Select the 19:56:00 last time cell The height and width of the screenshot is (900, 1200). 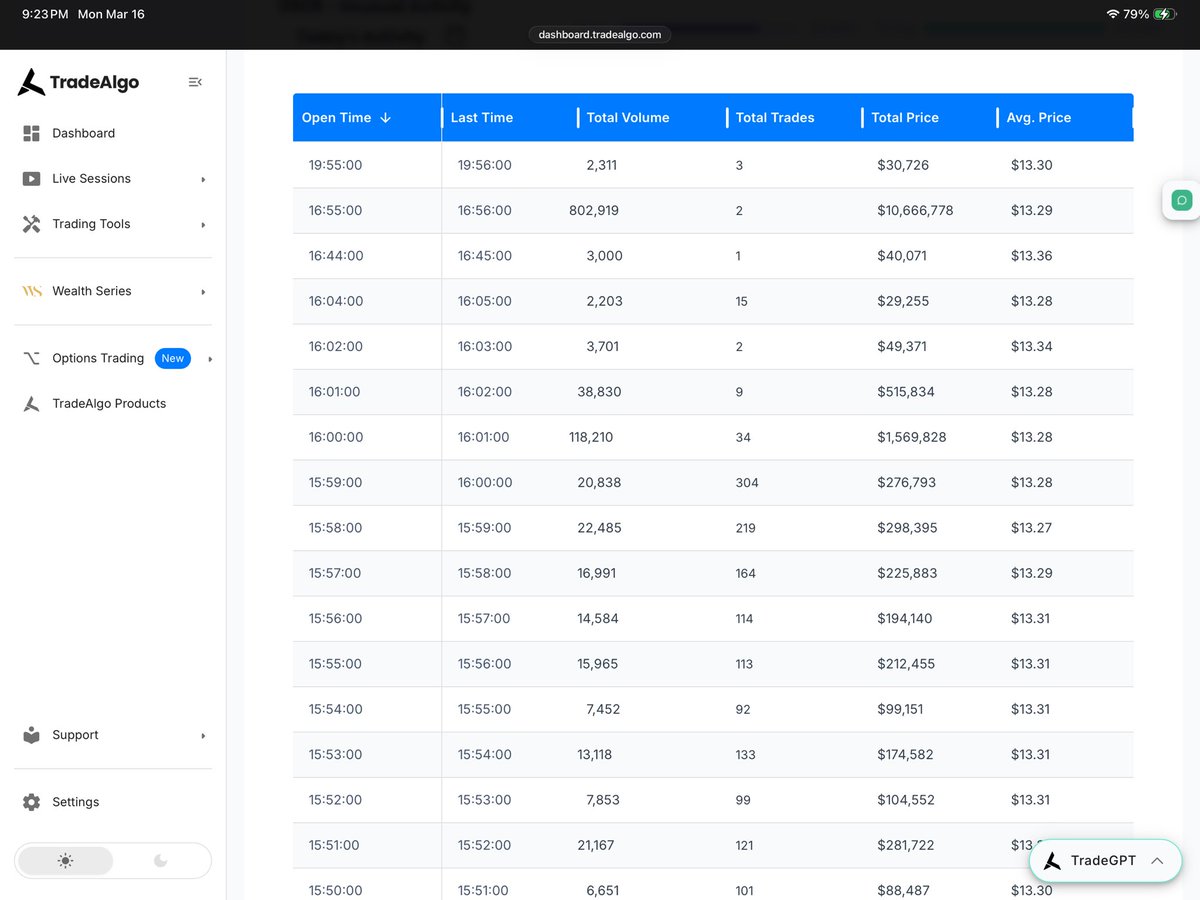(x=485, y=165)
